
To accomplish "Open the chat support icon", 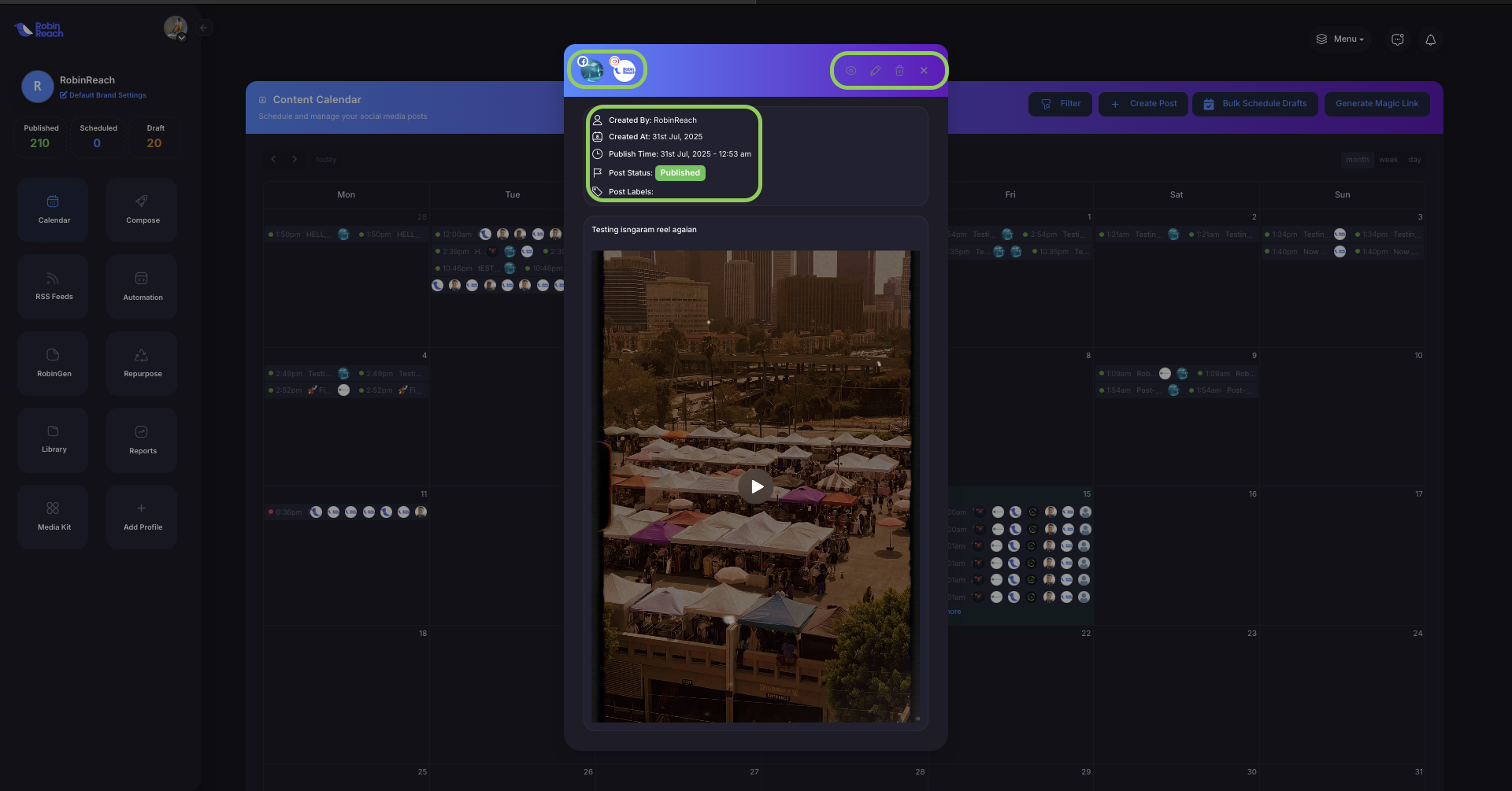I will pyautogui.click(x=1398, y=39).
